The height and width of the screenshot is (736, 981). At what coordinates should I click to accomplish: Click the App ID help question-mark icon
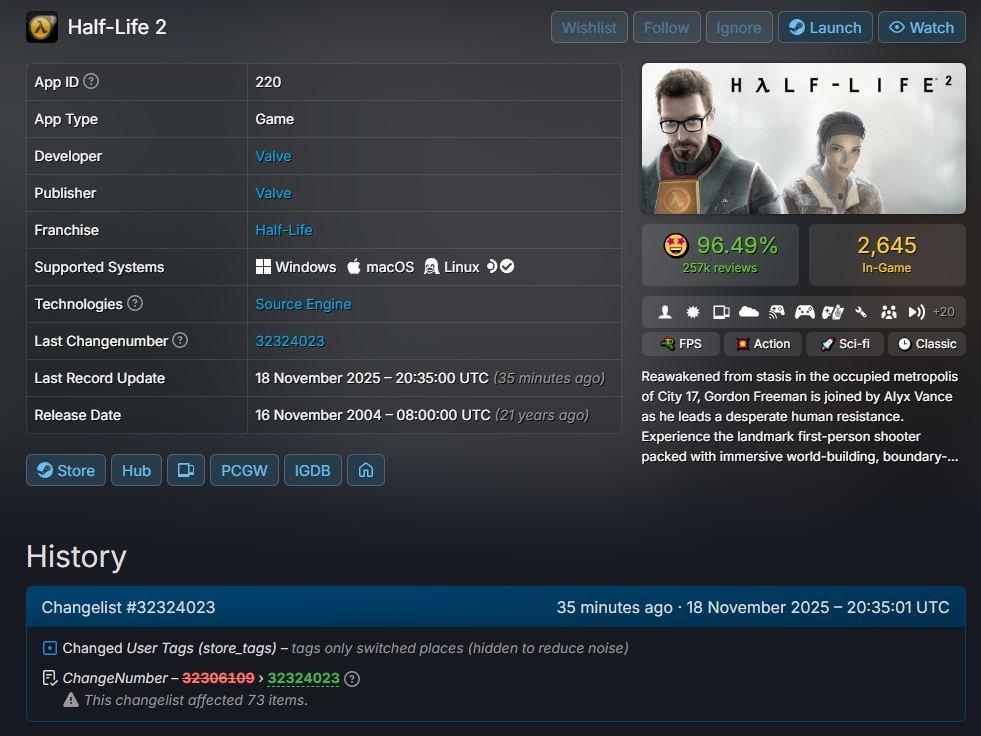coord(91,82)
